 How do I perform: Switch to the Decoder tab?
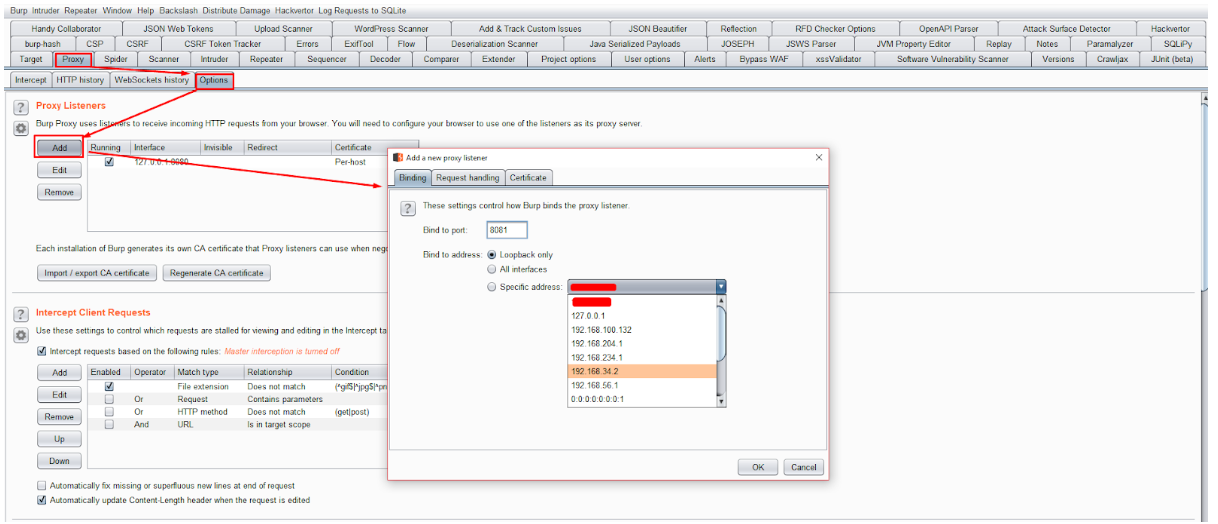click(x=385, y=59)
